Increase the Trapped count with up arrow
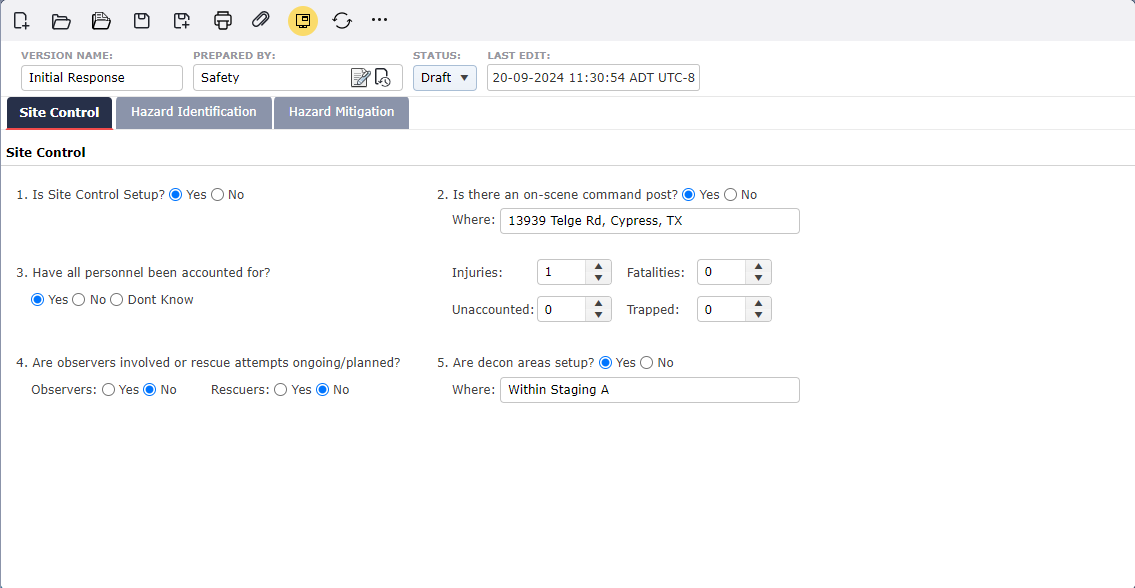This screenshot has height=588, width=1135. click(758, 304)
